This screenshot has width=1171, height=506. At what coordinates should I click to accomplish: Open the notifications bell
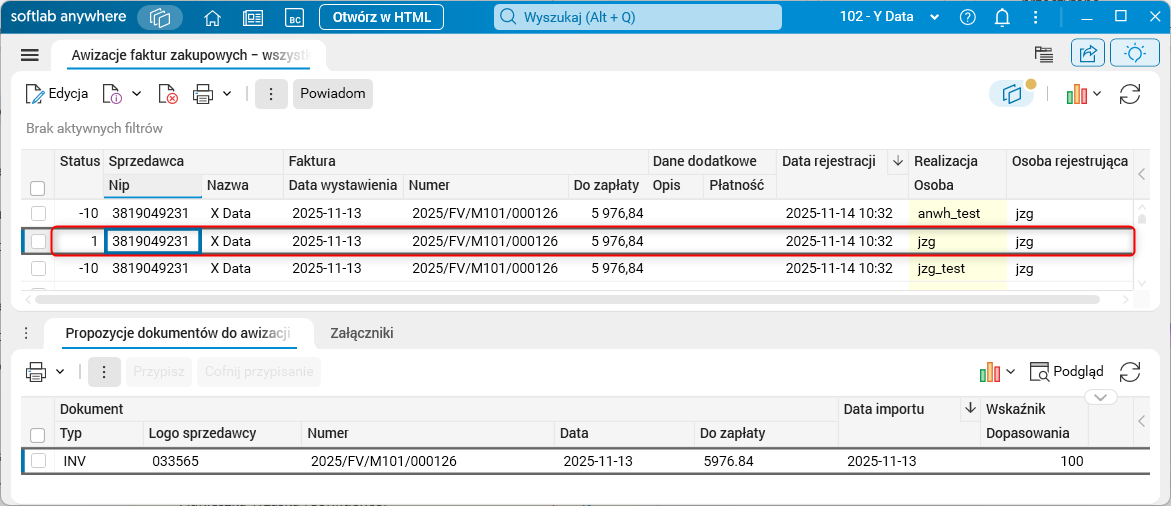[1002, 17]
